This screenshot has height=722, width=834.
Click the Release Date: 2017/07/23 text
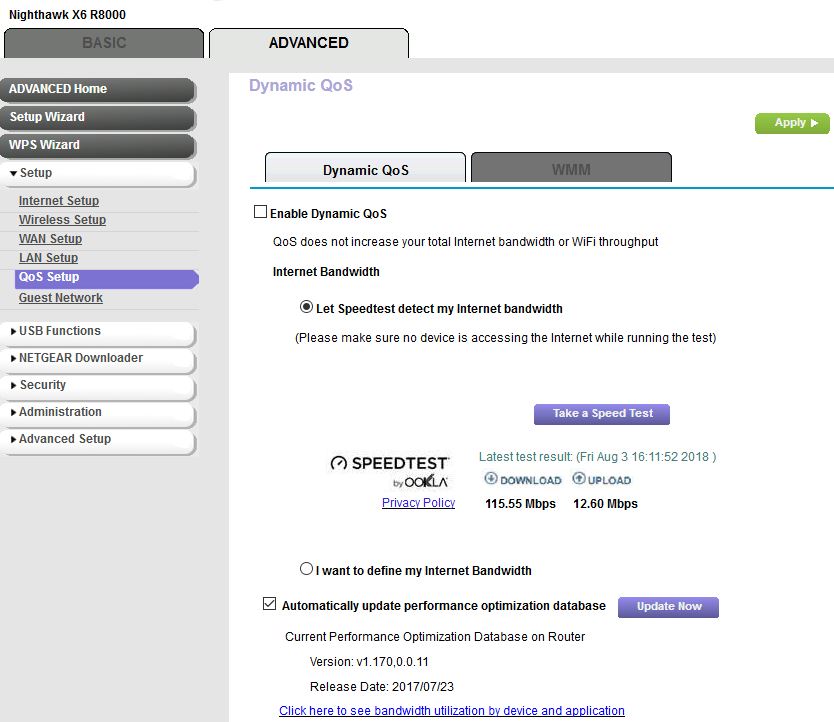pyautogui.click(x=381, y=687)
